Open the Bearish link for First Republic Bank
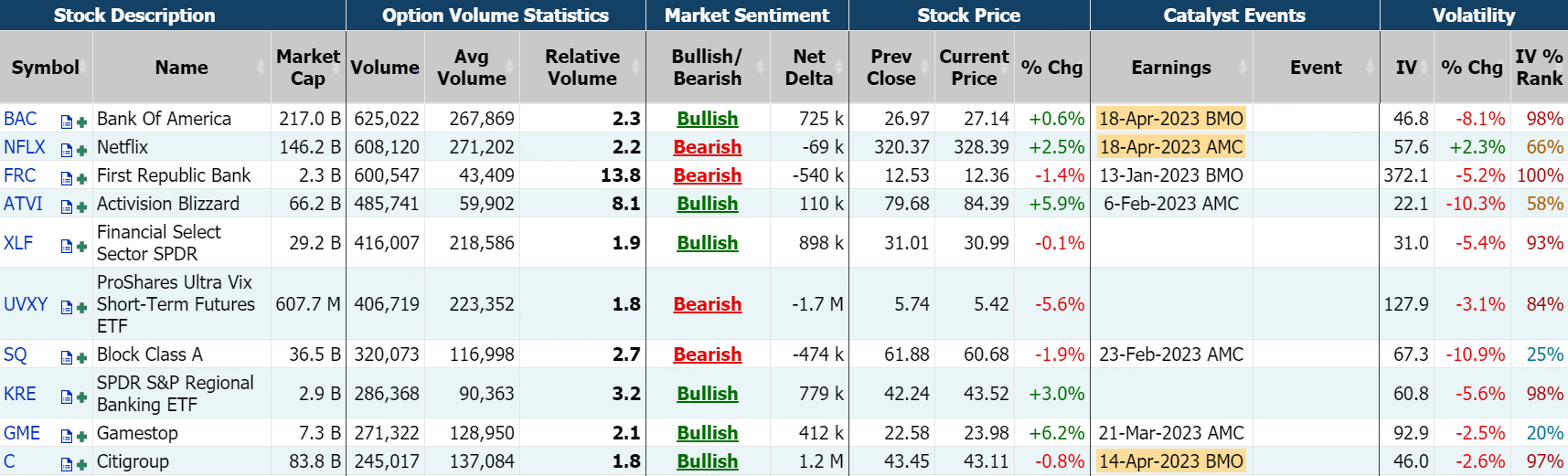The image size is (1568, 476). [707, 175]
